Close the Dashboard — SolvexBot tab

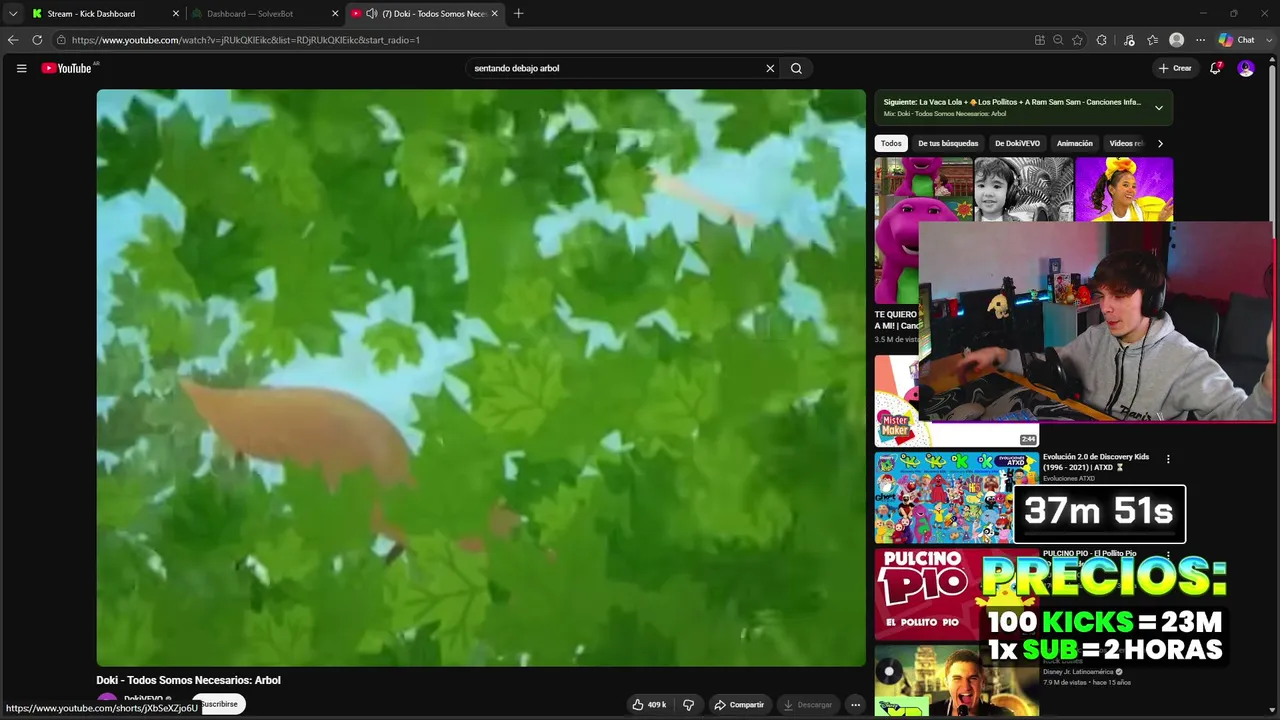pos(335,13)
